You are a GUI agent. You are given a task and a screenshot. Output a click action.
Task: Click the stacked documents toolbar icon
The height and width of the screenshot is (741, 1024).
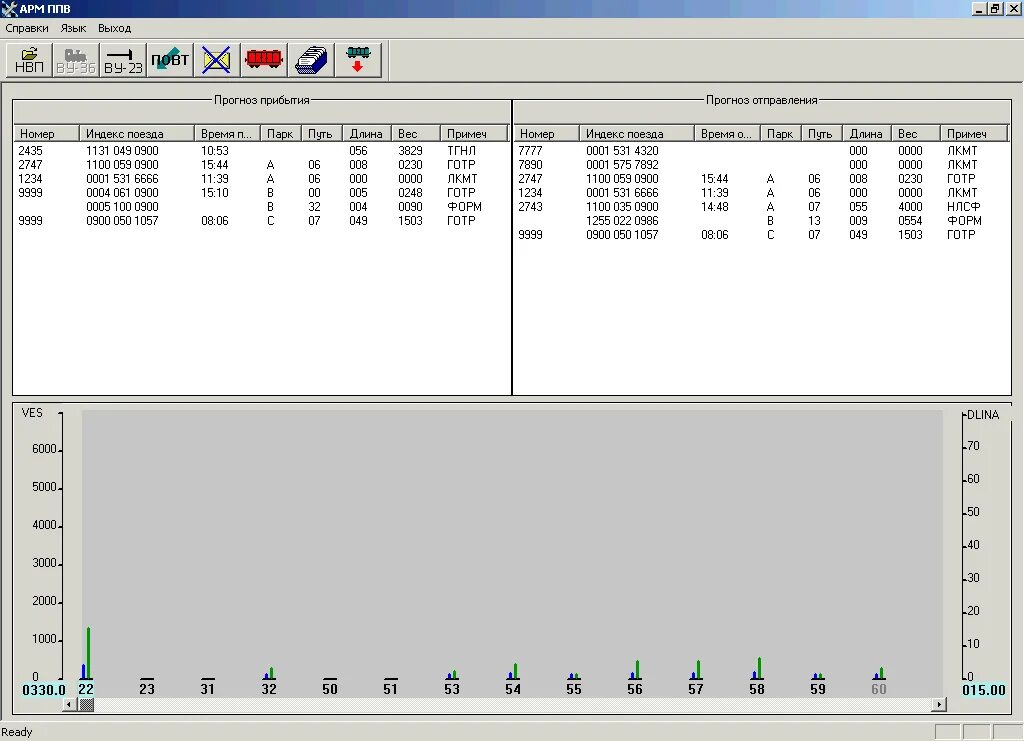[311, 60]
